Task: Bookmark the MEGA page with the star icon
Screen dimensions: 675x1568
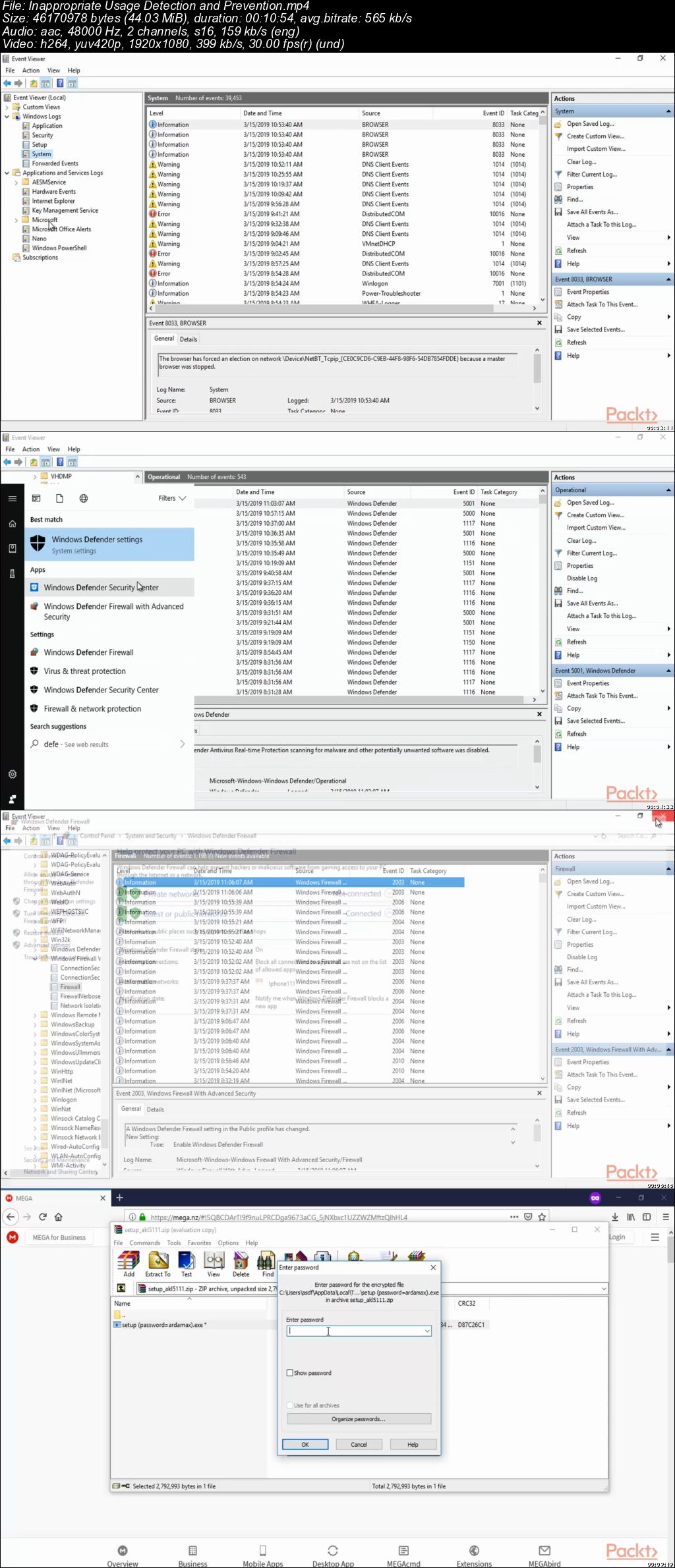Action: click(542, 1217)
